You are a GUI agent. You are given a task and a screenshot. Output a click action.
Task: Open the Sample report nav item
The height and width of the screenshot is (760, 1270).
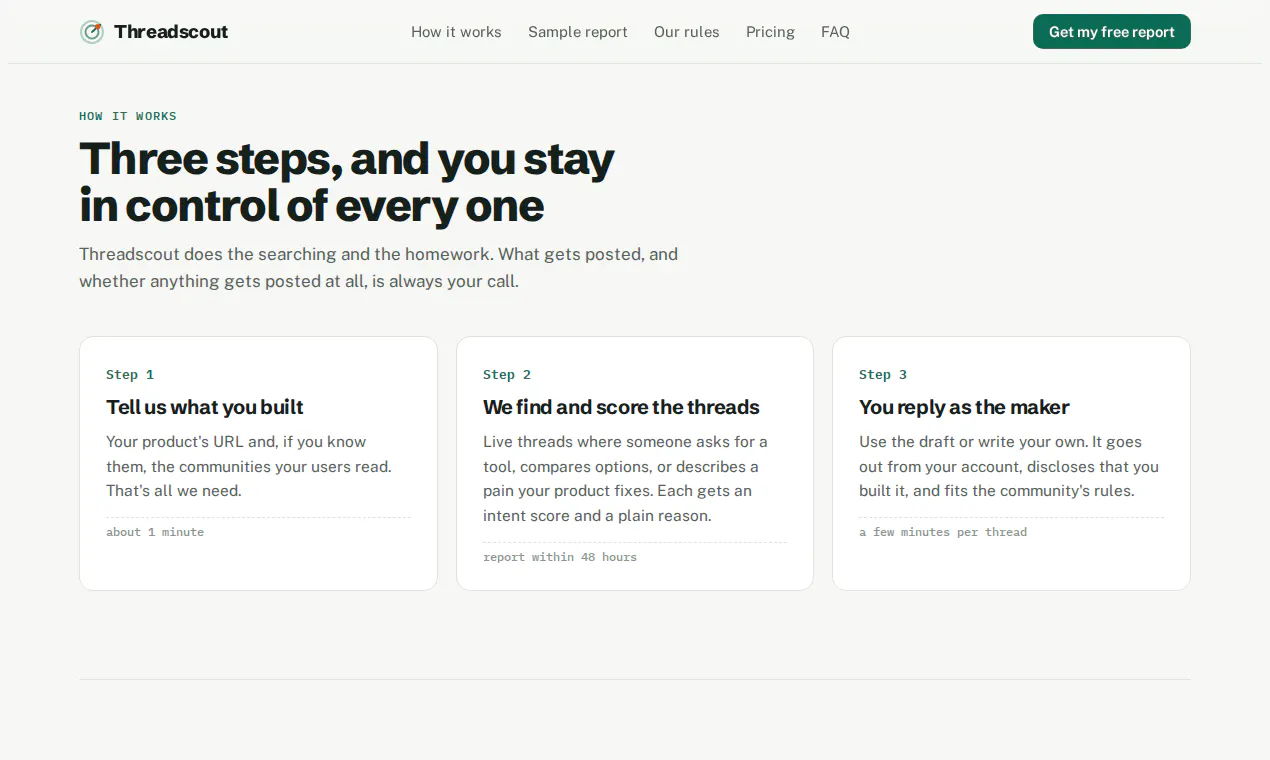tap(578, 32)
